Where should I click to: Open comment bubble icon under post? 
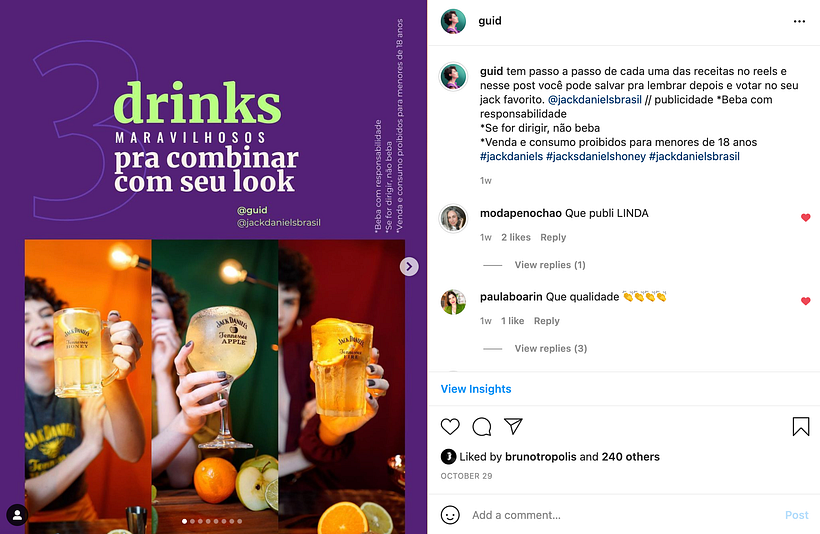(482, 427)
